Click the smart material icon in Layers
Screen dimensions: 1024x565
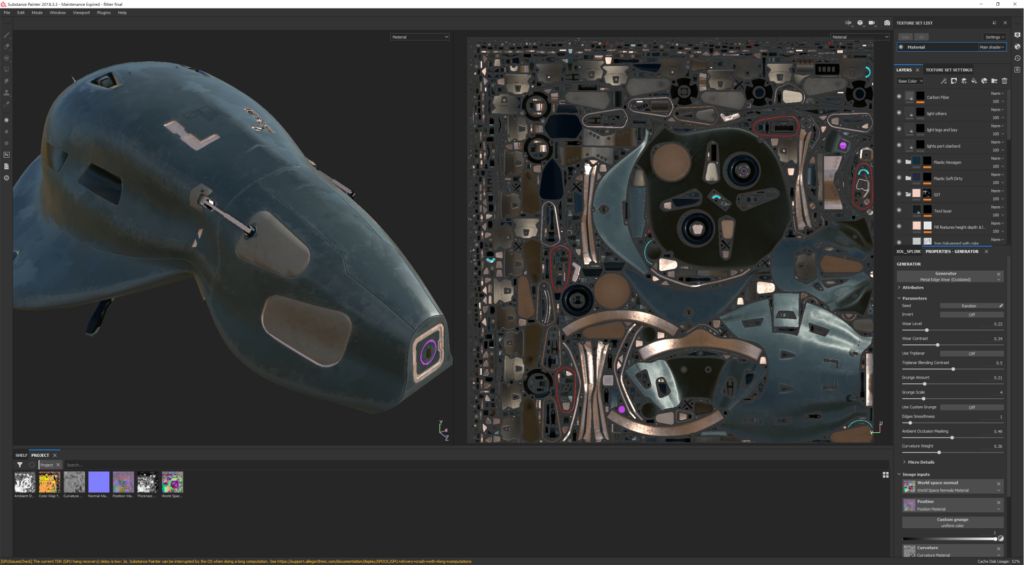pyautogui.click(x=984, y=81)
